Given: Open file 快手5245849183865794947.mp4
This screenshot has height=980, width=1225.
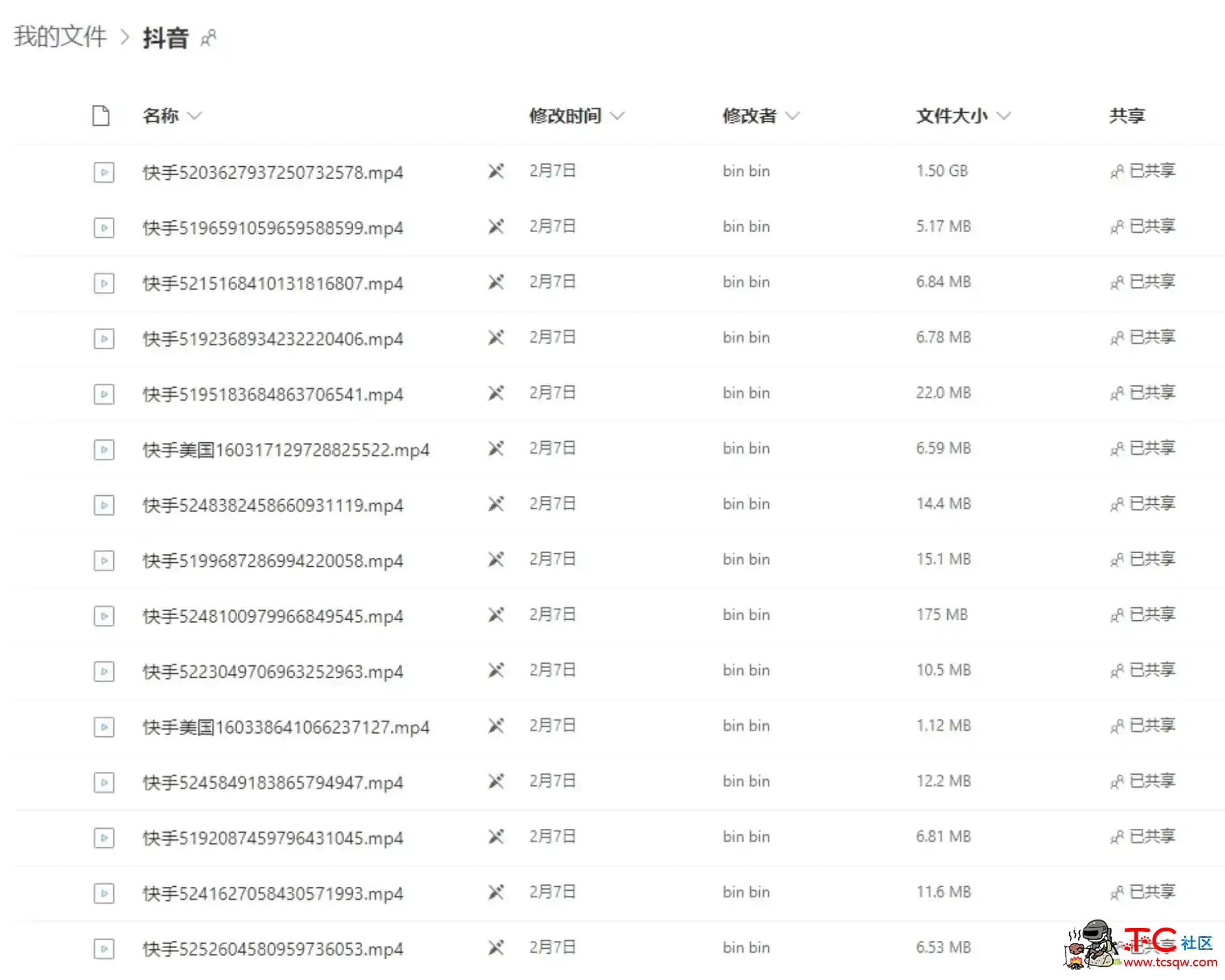Looking at the screenshot, I should pyautogui.click(x=273, y=782).
